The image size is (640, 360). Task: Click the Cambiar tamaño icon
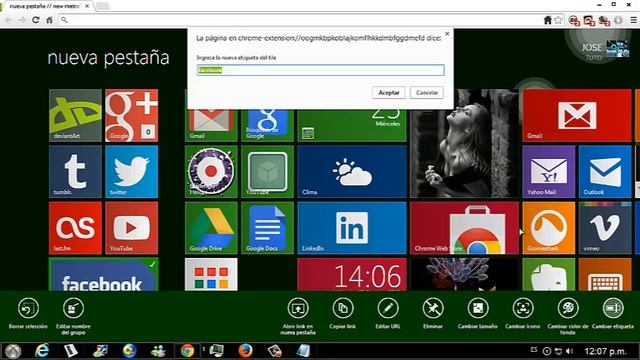[x=478, y=308]
